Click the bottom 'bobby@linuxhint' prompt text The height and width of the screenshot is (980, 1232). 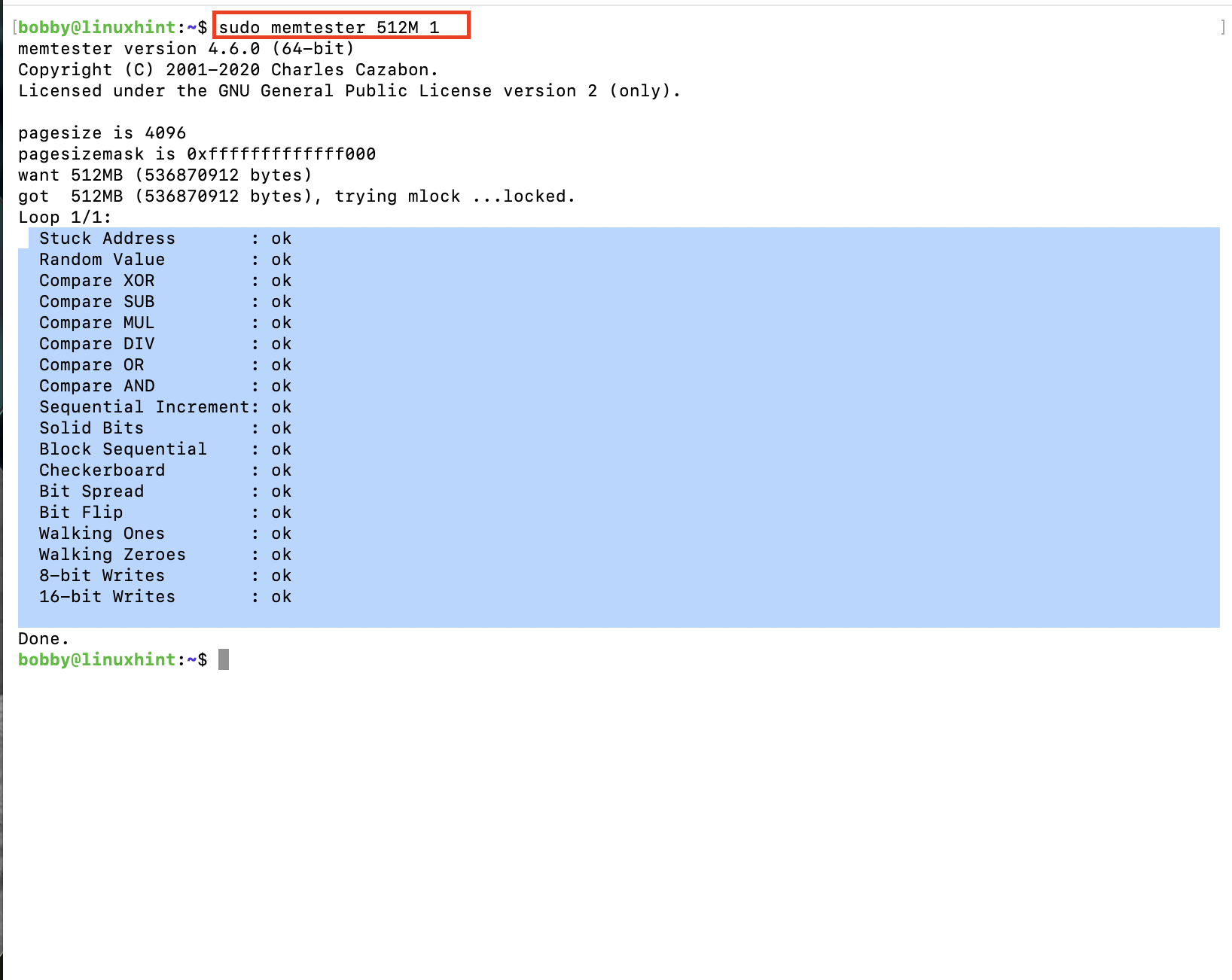[x=96, y=659]
